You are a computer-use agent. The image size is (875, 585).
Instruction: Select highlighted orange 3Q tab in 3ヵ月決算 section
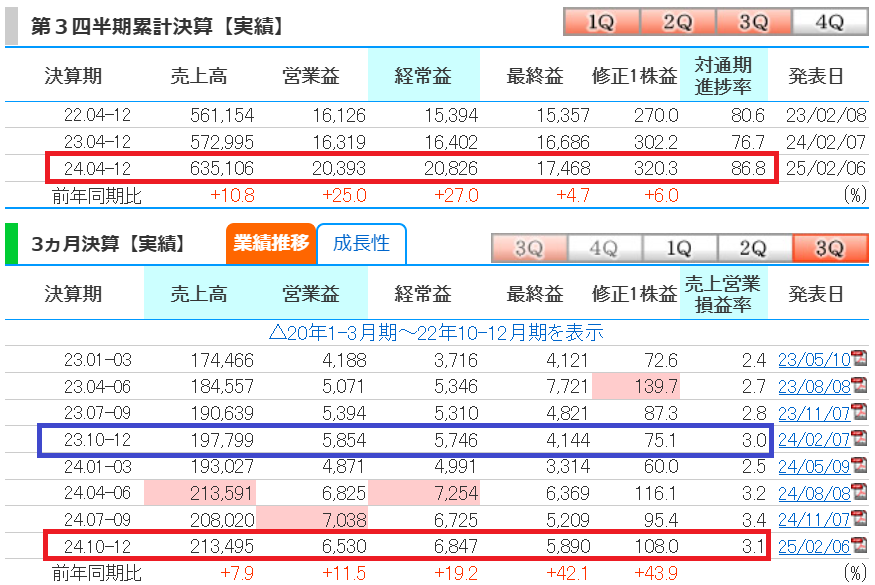click(830, 248)
